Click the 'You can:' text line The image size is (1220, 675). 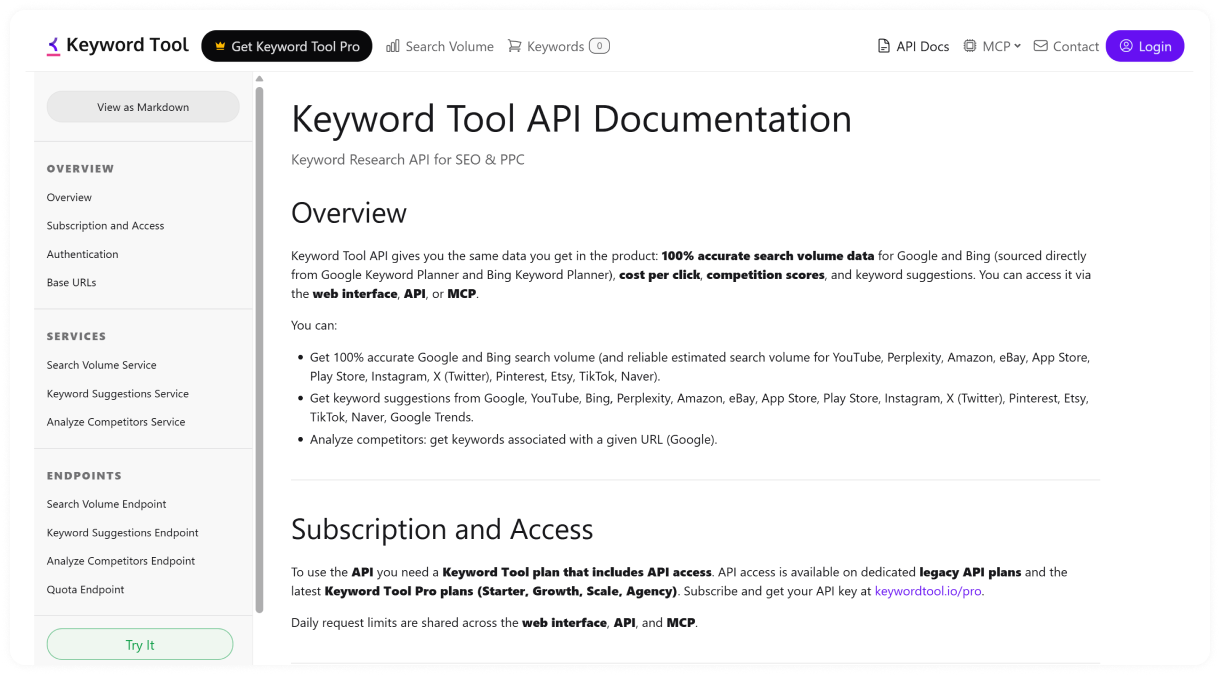(x=314, y=326)
